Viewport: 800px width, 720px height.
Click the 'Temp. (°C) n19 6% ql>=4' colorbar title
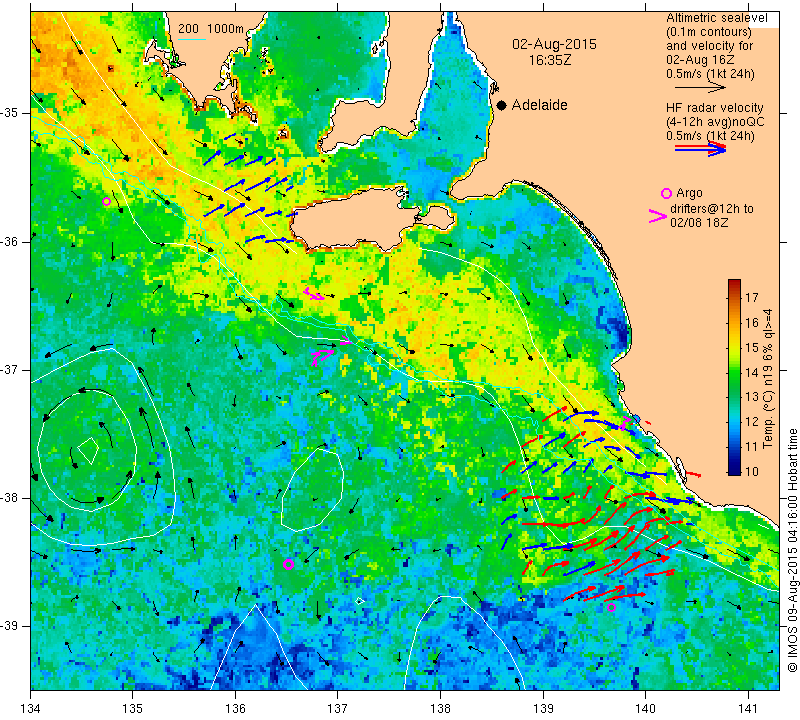tap(768, 379)
